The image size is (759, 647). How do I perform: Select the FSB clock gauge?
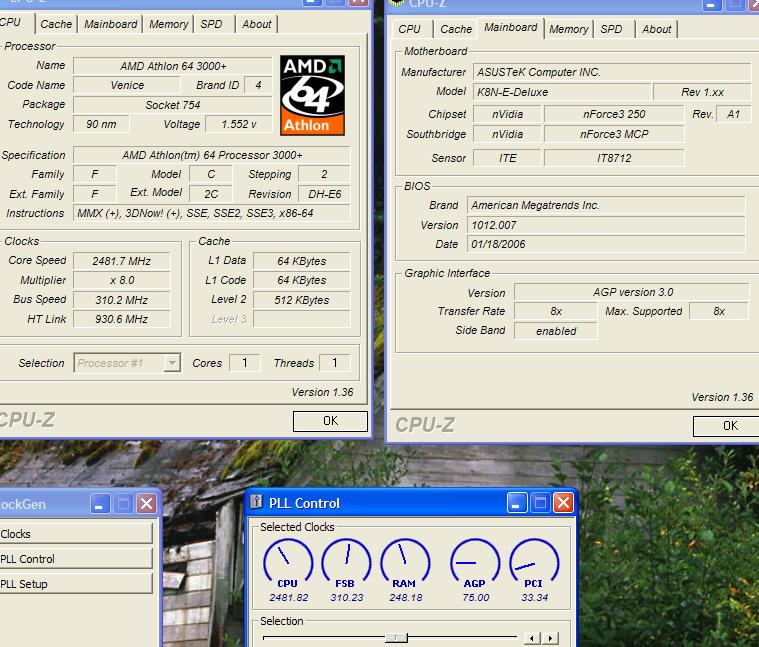346,562
